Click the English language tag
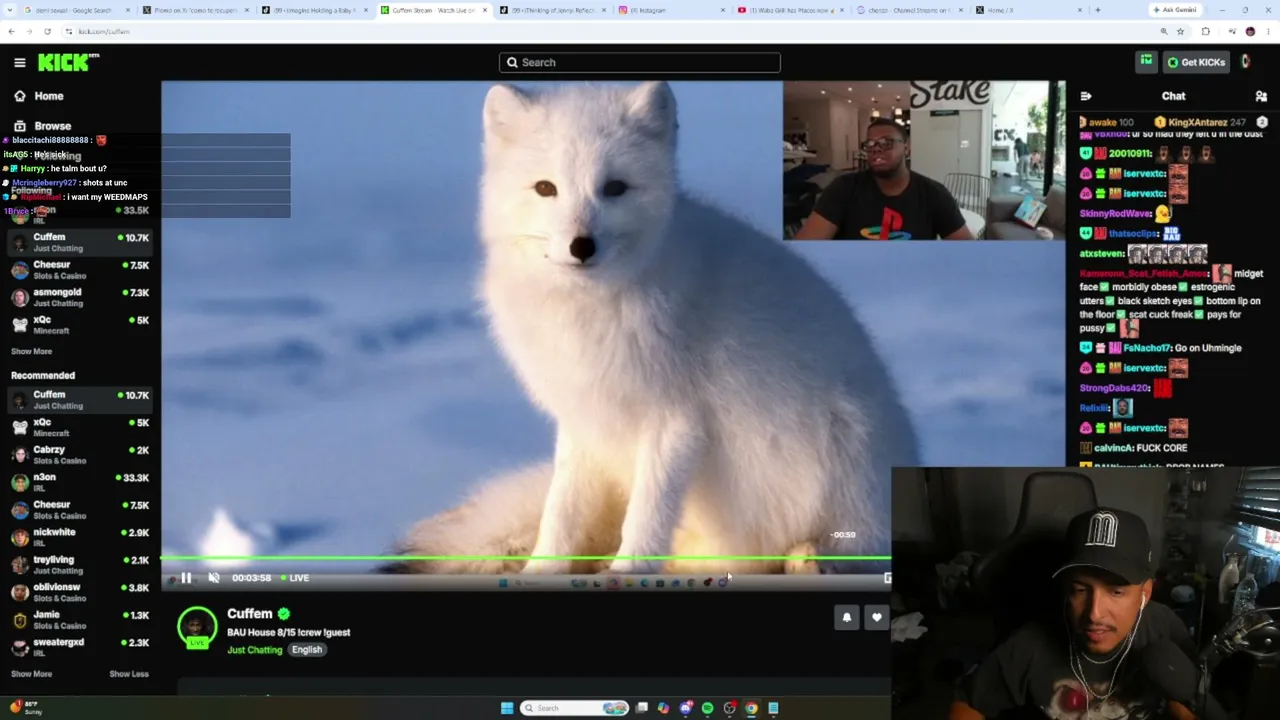Viewport: 1280px width, 720px height. click(307, 650)
